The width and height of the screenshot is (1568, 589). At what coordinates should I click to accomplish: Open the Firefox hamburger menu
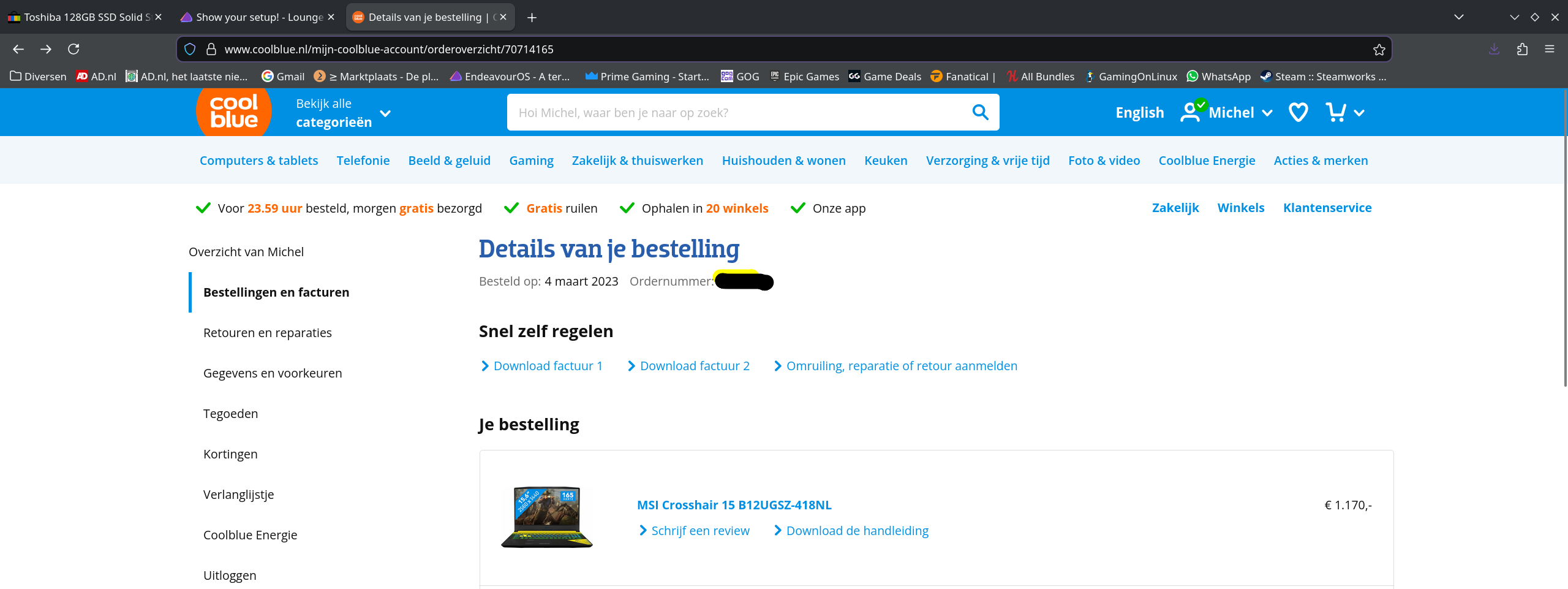click(1550, 49)
